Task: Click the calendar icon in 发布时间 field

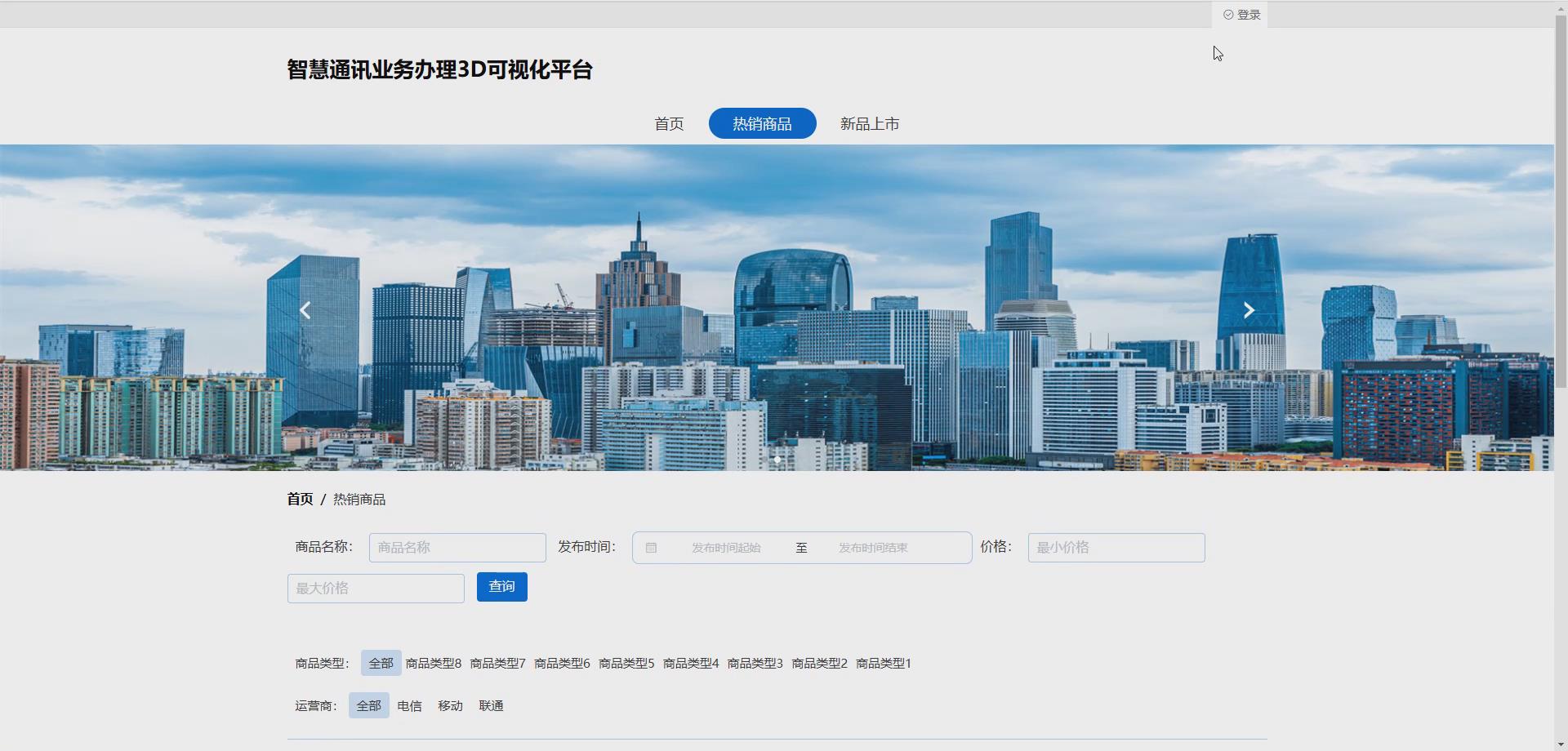Action: pos(651,548)
